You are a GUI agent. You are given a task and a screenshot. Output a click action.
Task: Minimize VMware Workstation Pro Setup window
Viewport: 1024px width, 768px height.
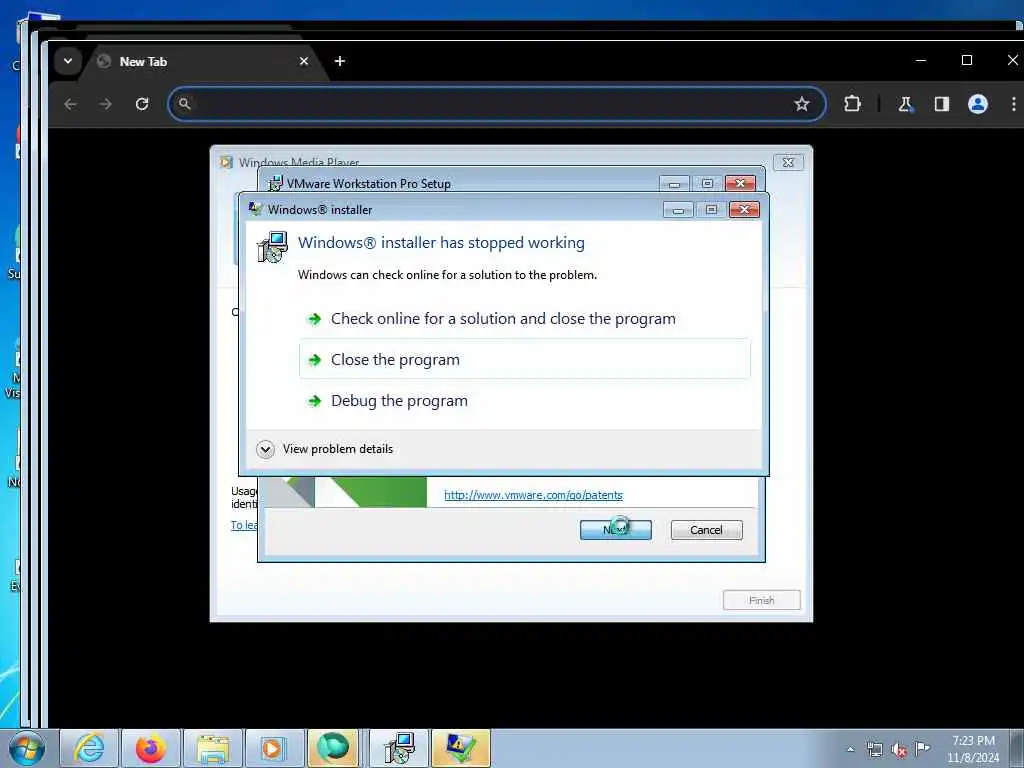(x=674, y=184)
